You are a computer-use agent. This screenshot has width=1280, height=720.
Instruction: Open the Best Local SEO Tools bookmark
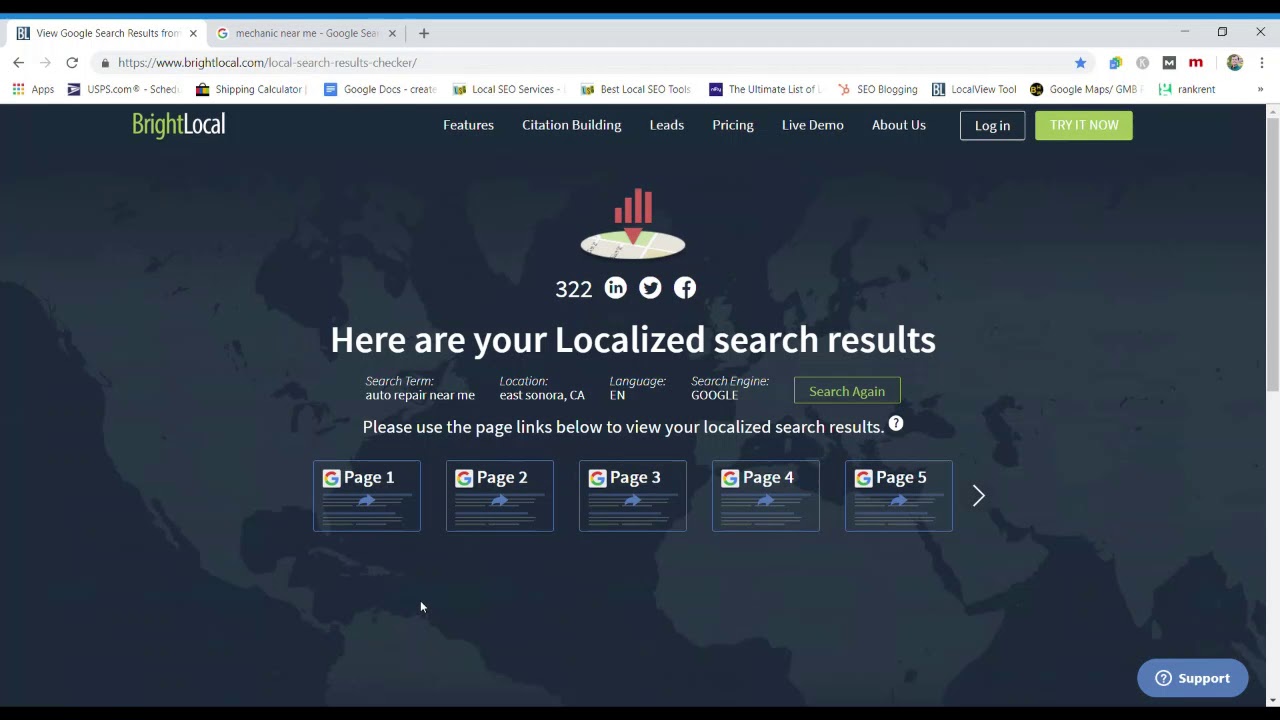point(636,89)
